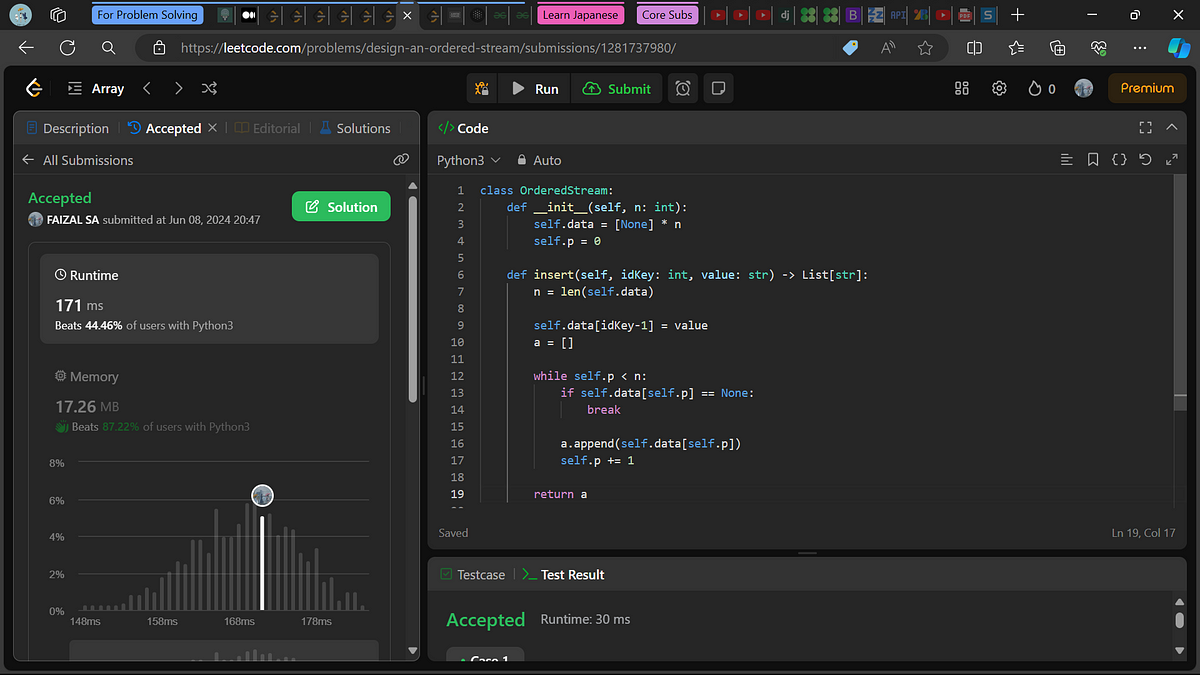
Task: Open the Core Subs tab group
Action: [667, 15]
